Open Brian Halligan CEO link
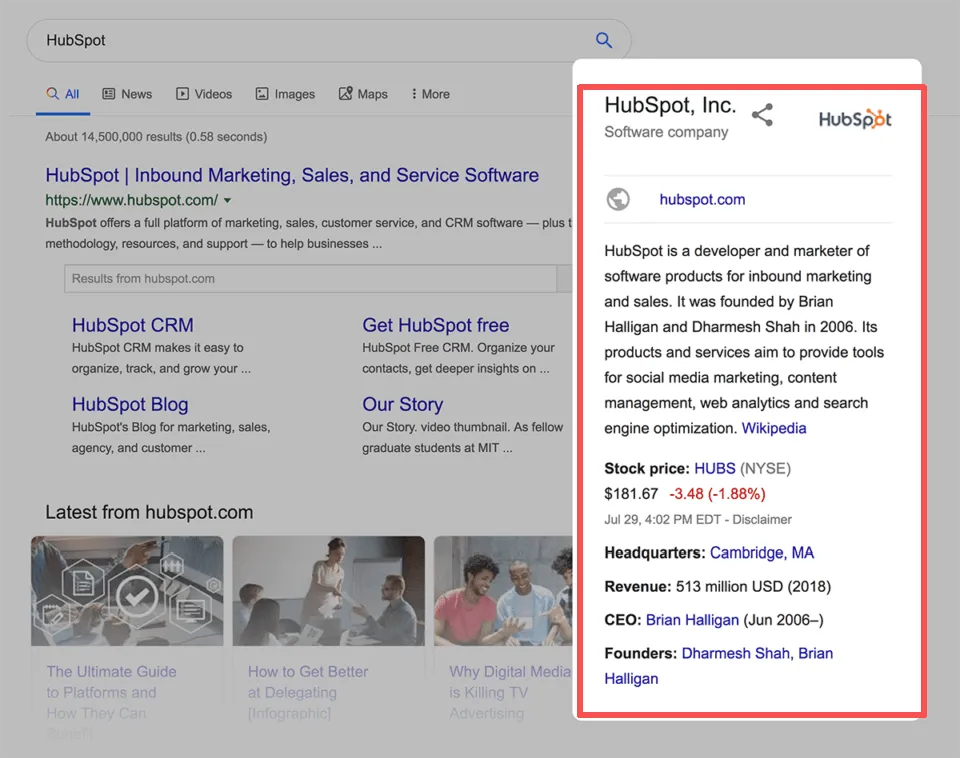This screenshot has height=758, width=960. click(692, 620)
